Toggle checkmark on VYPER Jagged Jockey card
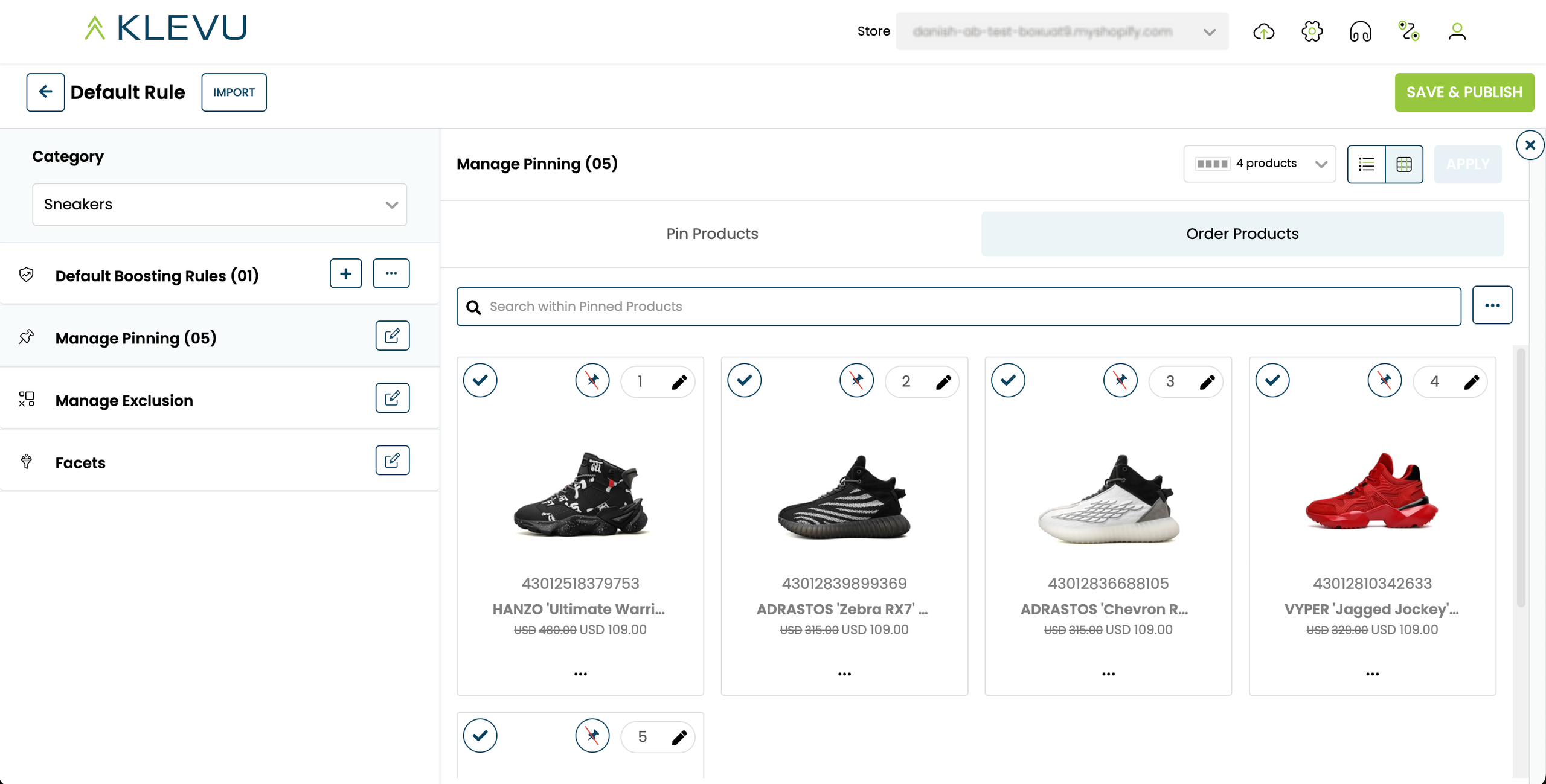This screenshot has width=1546, height=784. (1272, 380)
